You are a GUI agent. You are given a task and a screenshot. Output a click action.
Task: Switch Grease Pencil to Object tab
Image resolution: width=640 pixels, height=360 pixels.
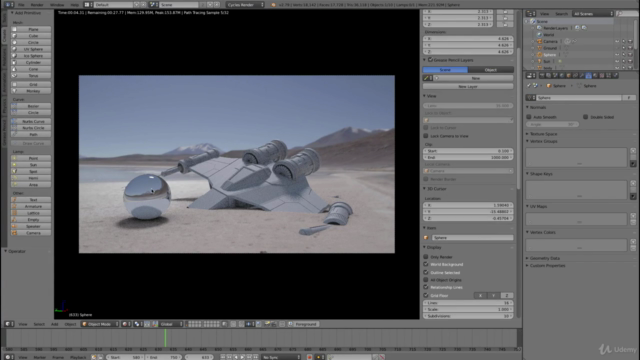click(491, 70)
